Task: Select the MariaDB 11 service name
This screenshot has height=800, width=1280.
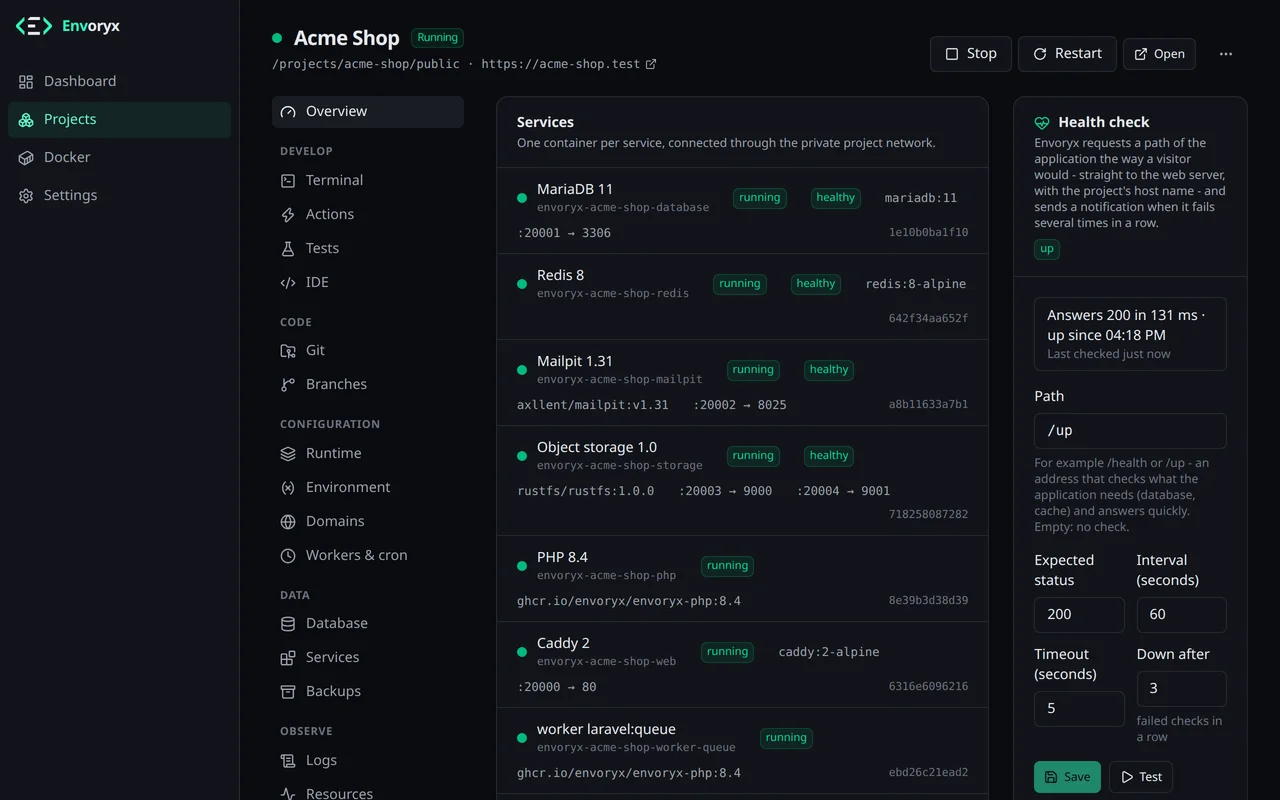Action: coord(575,189)
